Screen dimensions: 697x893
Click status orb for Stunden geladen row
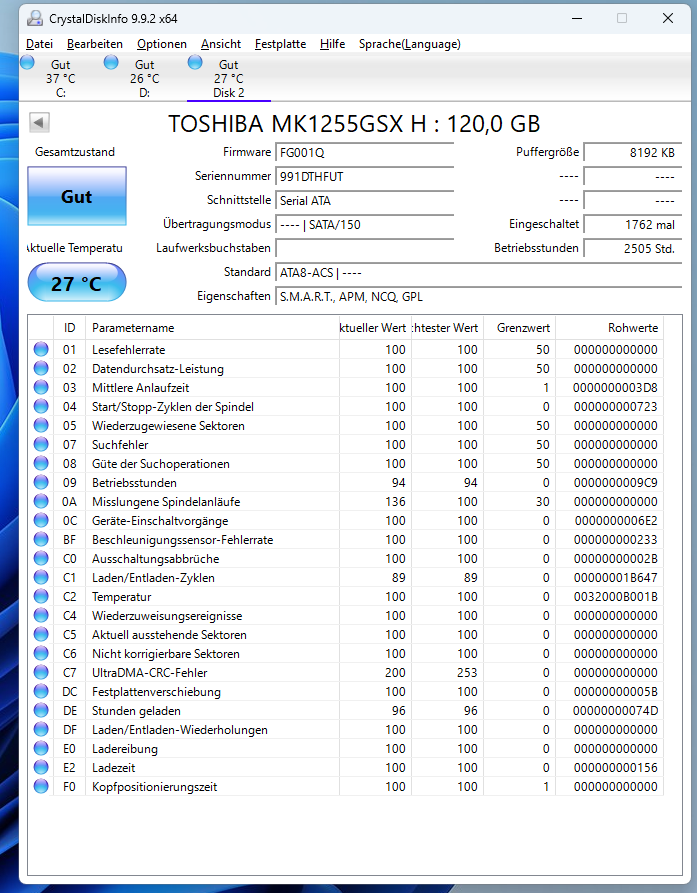pos(41,710)
